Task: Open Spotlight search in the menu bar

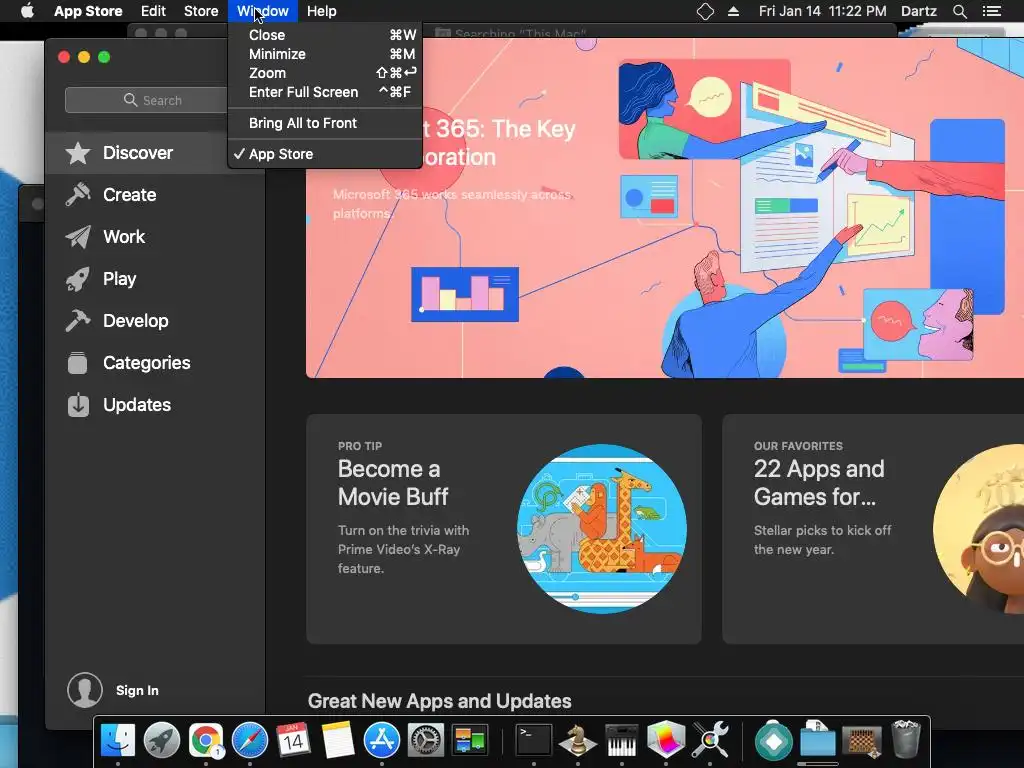Action: click(x=959, y=11)
